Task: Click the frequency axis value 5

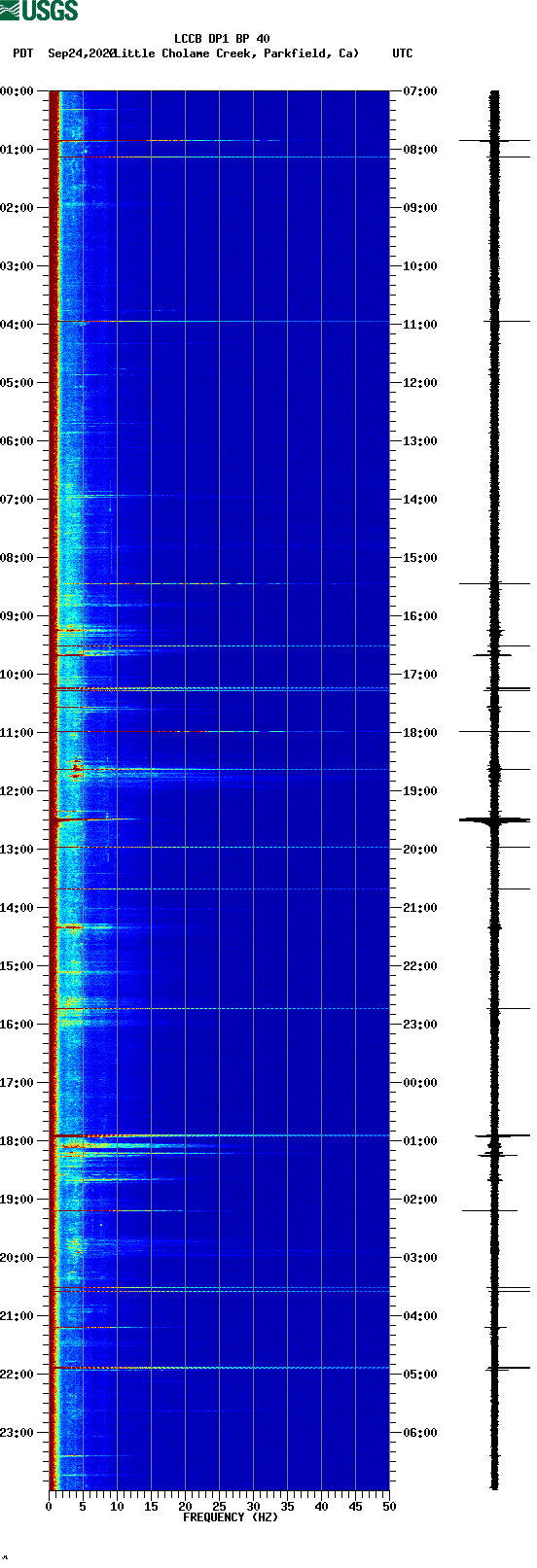Action: [x=83, y=1507]
